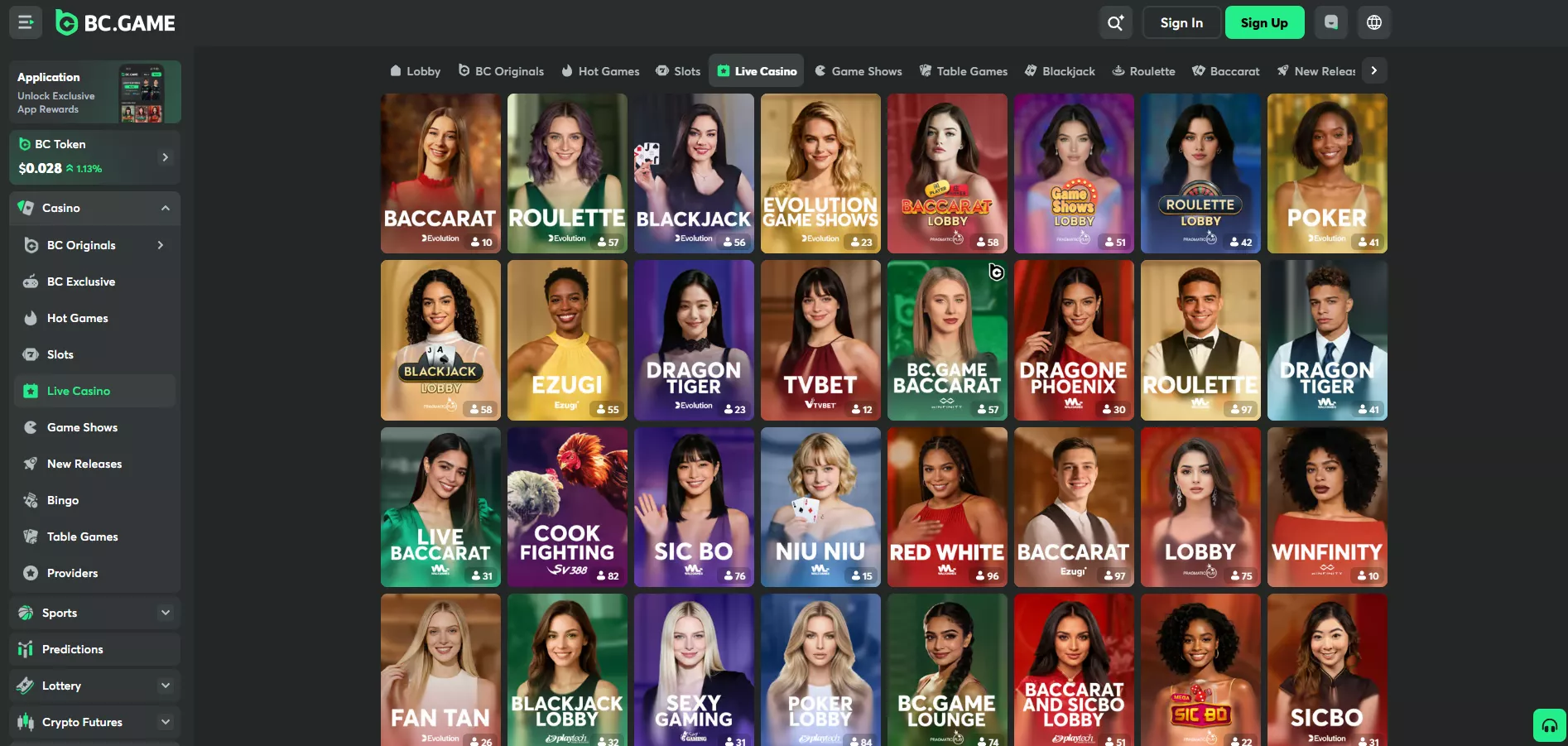Switch to the Table Games tab

[x=964, y=71]
